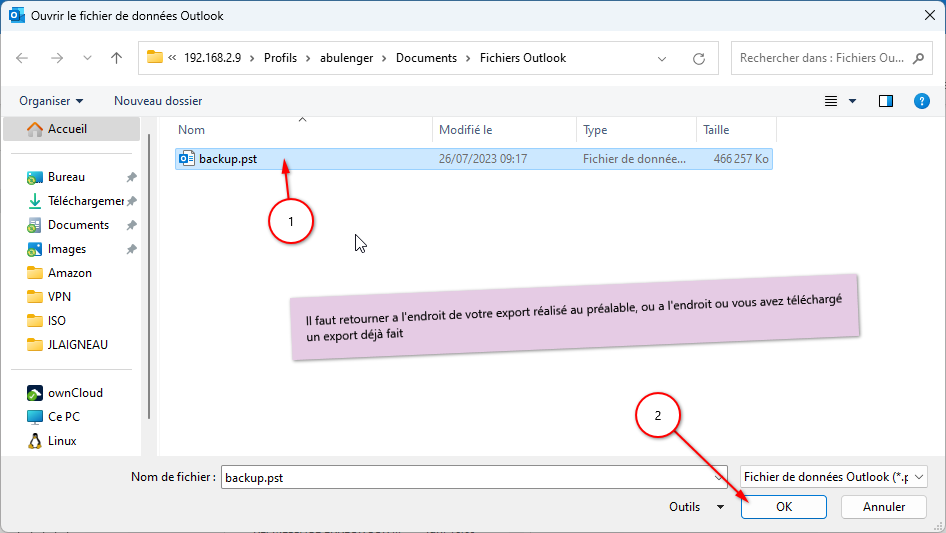Open the Organiser menu
The width and height of the screenshot is (946, 533).
pos(51,101)
